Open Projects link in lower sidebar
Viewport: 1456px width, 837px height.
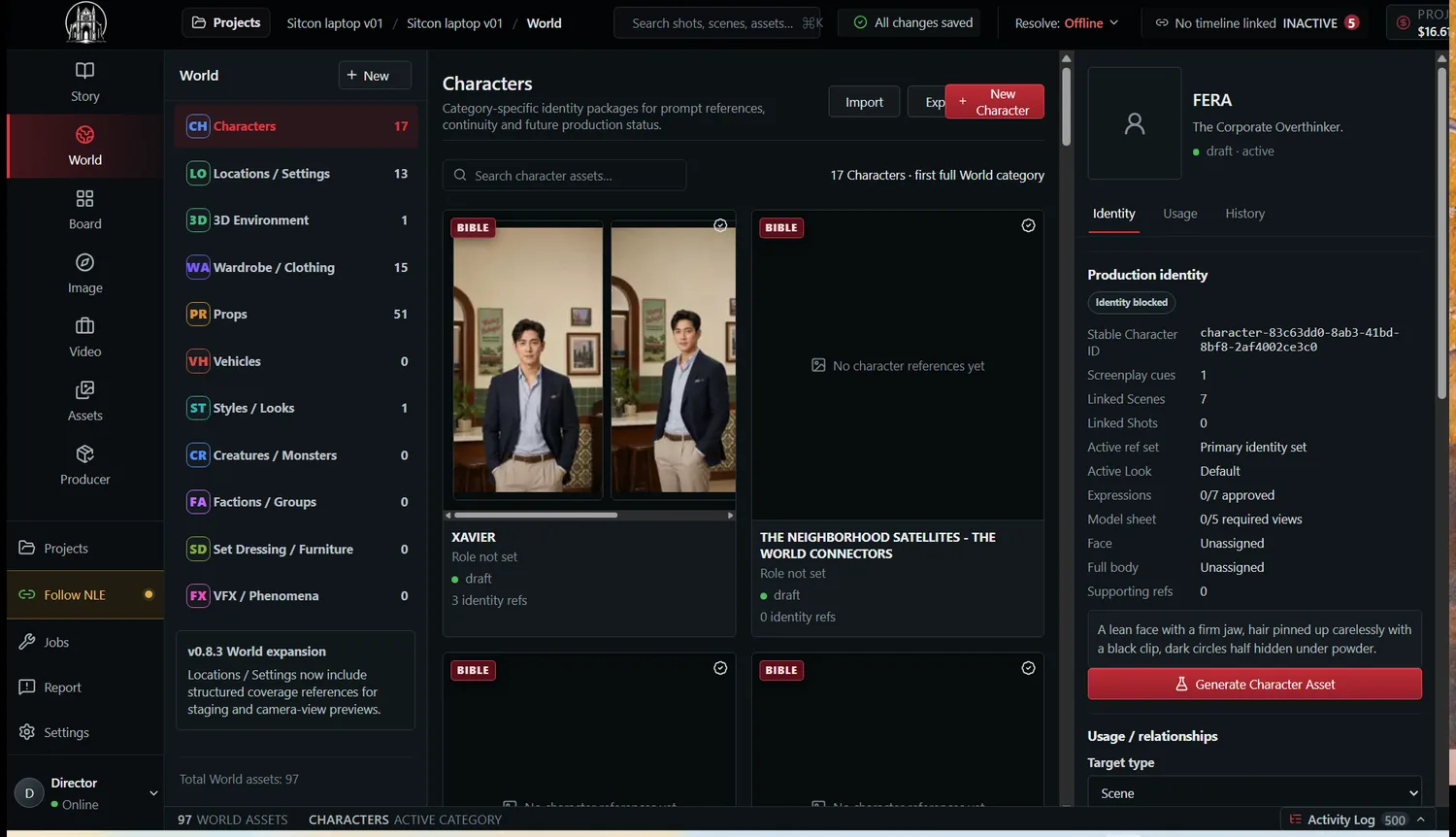coord(85,549)
